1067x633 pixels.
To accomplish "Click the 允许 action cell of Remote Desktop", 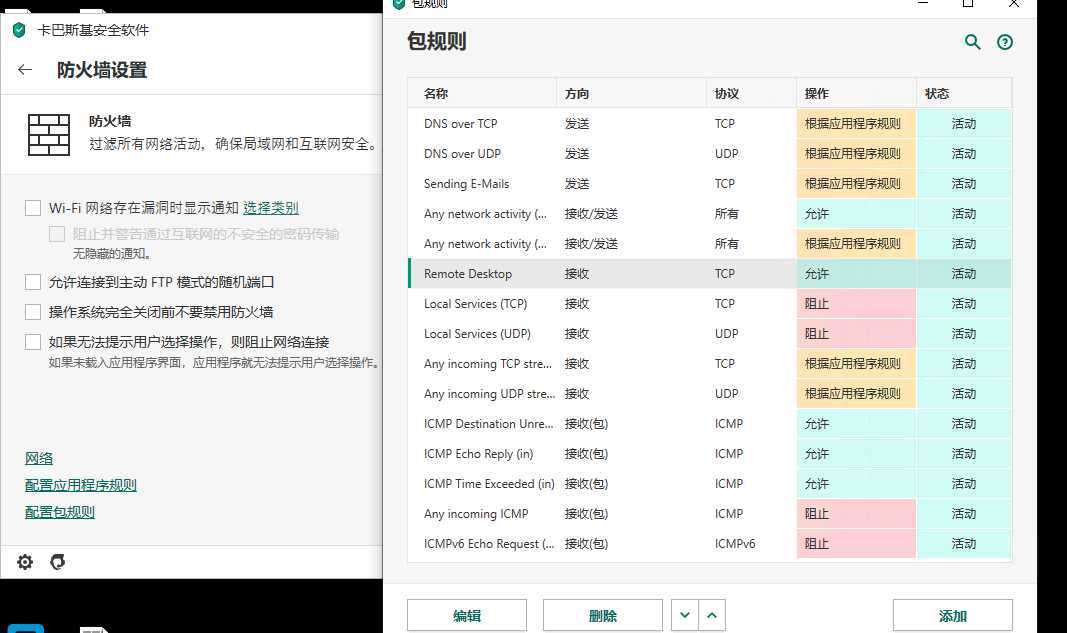I will click(x=856, y=273).
